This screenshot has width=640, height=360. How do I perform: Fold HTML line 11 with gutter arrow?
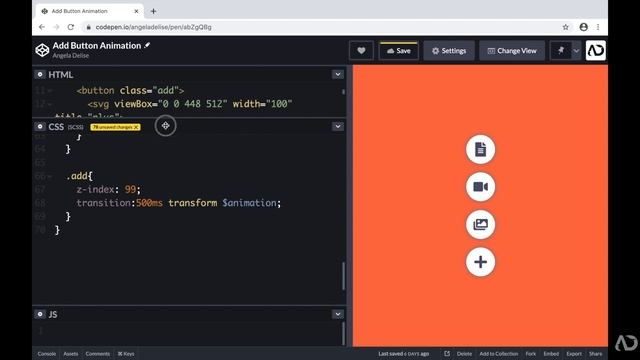pyautogui.click(x=50, y=91)
